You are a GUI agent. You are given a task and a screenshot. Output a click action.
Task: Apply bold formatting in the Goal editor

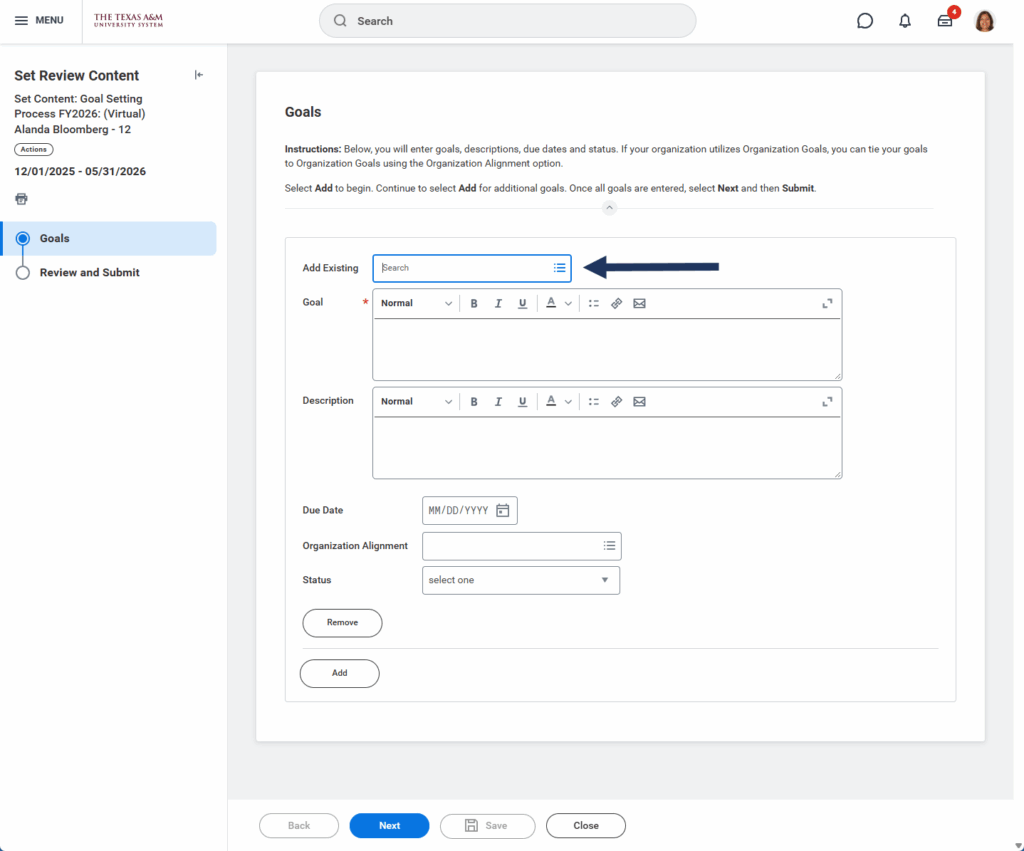(474, 303)
